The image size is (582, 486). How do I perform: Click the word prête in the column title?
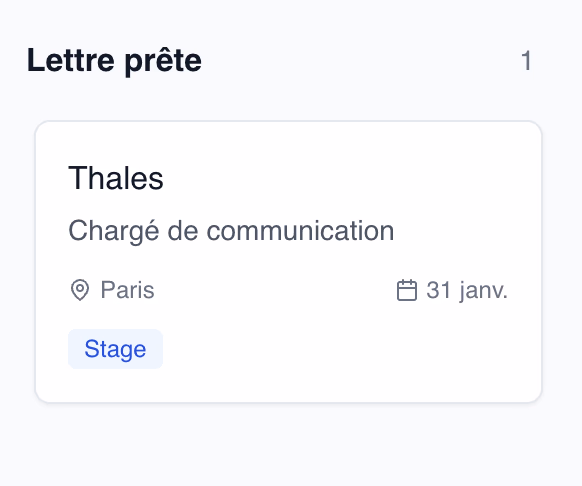click(163, 61)
